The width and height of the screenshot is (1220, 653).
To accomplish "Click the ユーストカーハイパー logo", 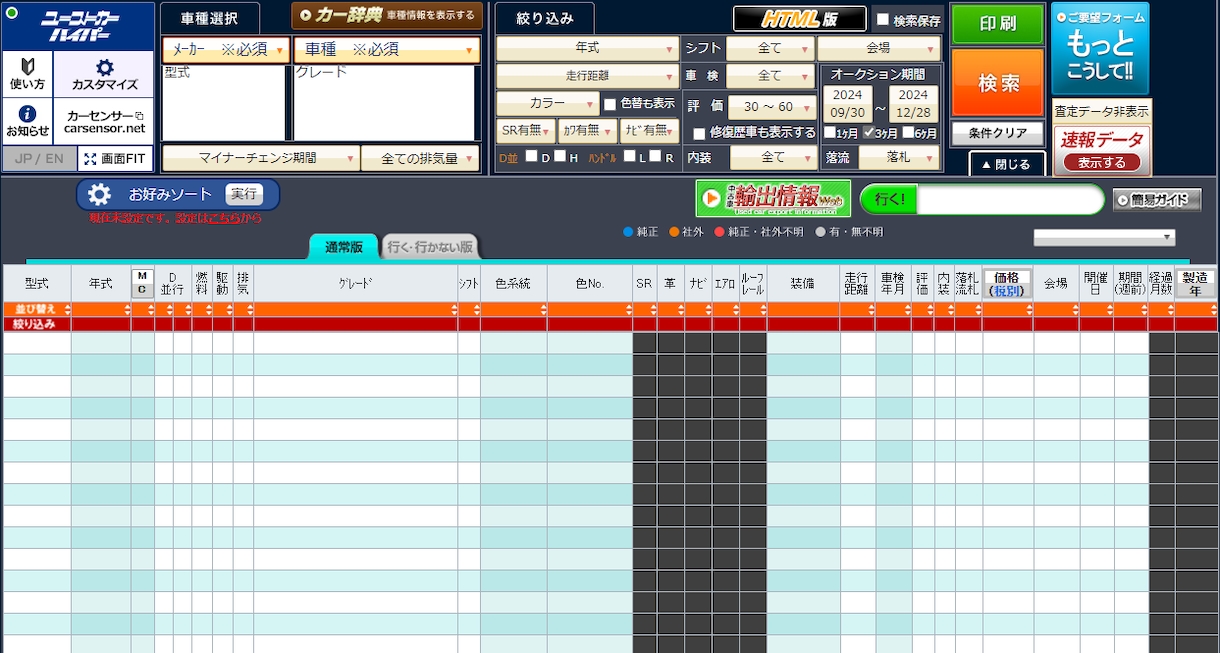I will click(78, 26).
